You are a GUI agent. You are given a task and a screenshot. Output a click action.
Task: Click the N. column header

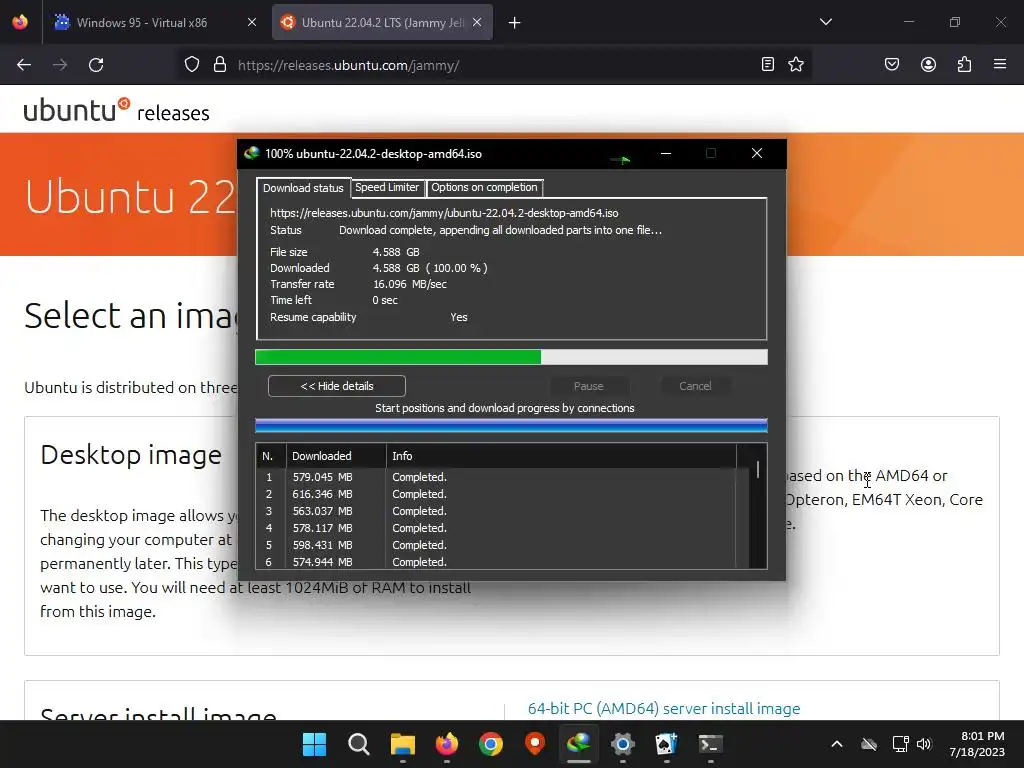pyautogui.click(x=271, y=456)
